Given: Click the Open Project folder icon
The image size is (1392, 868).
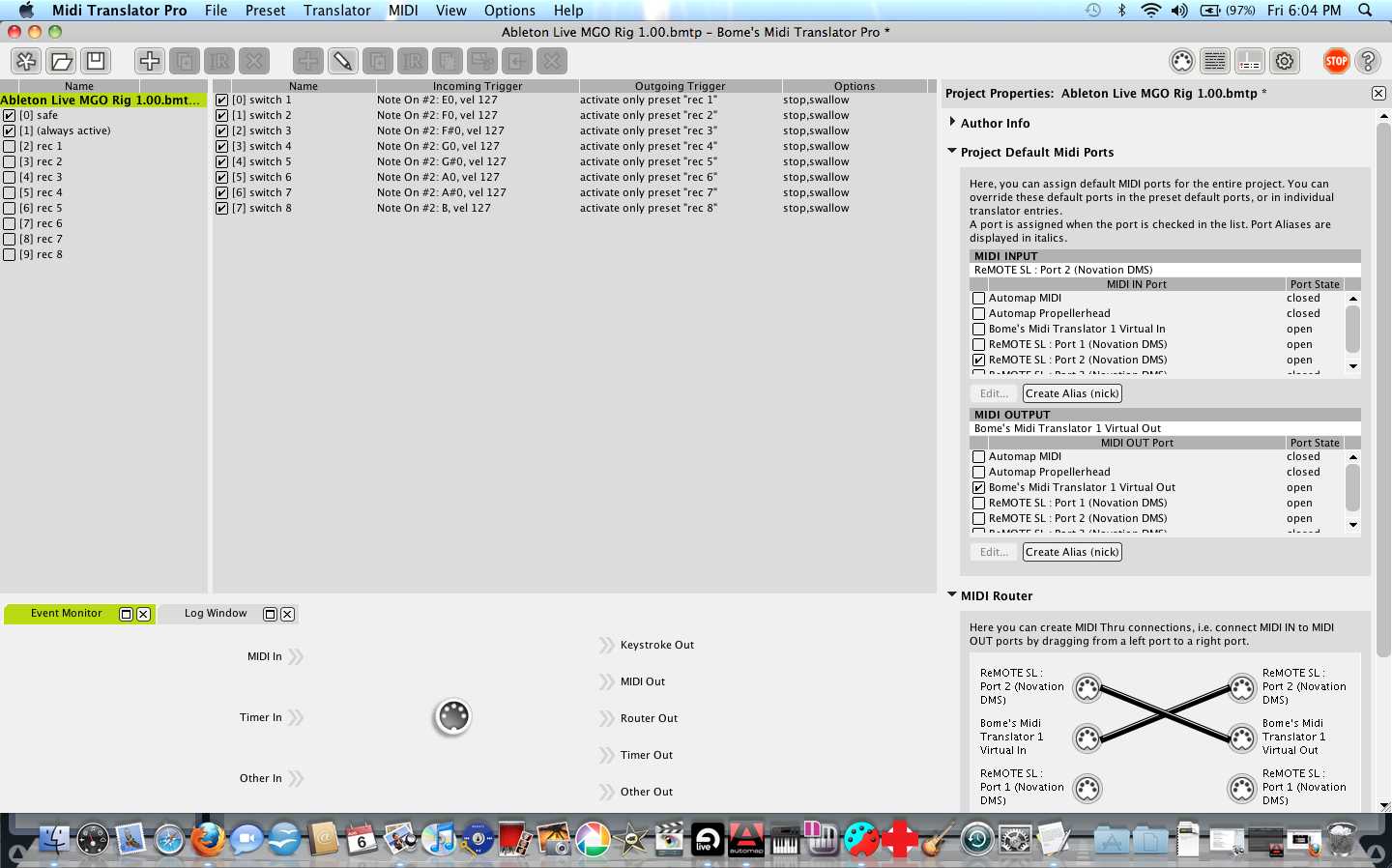Looking at the screenshot, I should [61, 61].
